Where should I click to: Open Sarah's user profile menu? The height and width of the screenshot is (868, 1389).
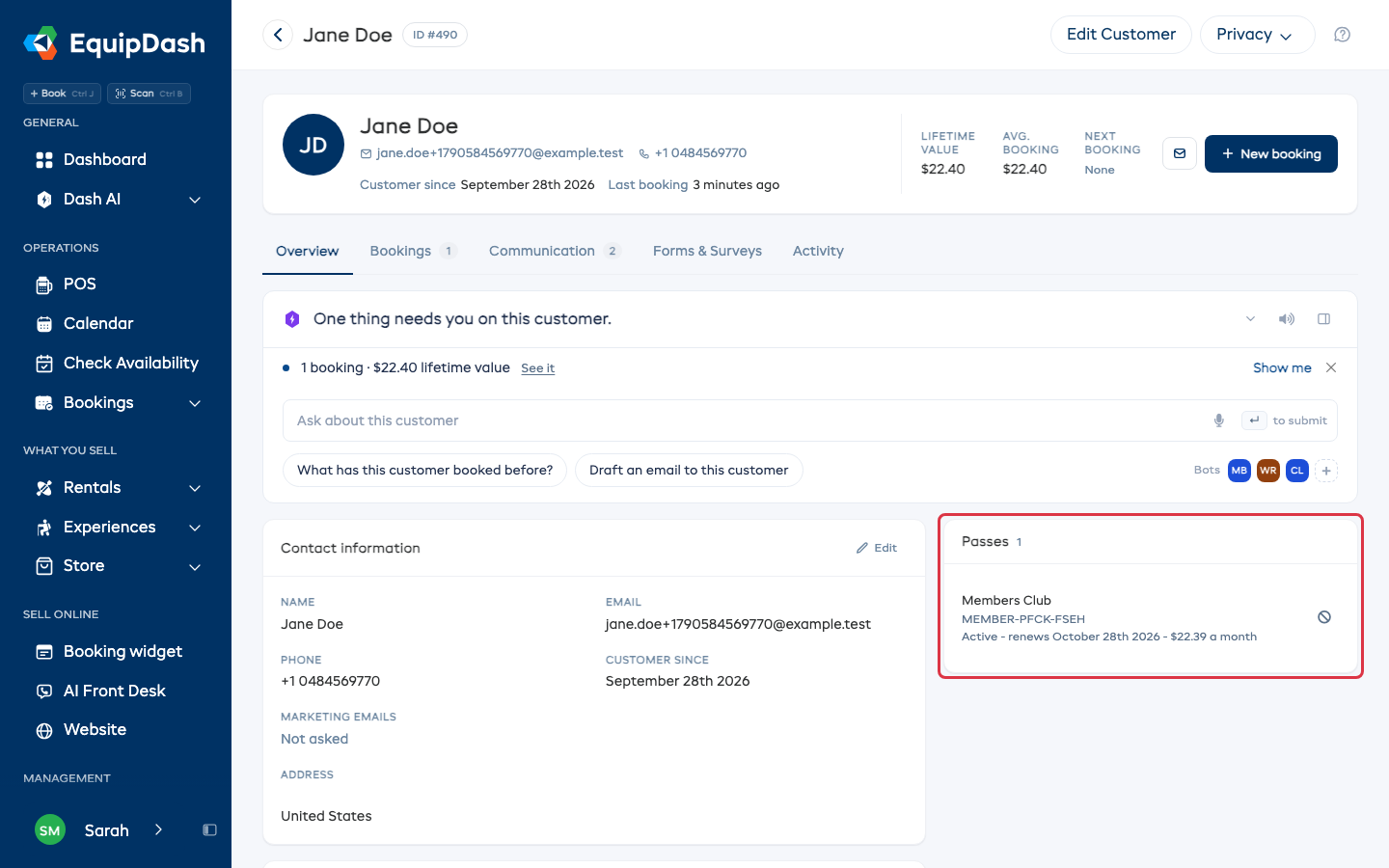[x=100, y=830]
